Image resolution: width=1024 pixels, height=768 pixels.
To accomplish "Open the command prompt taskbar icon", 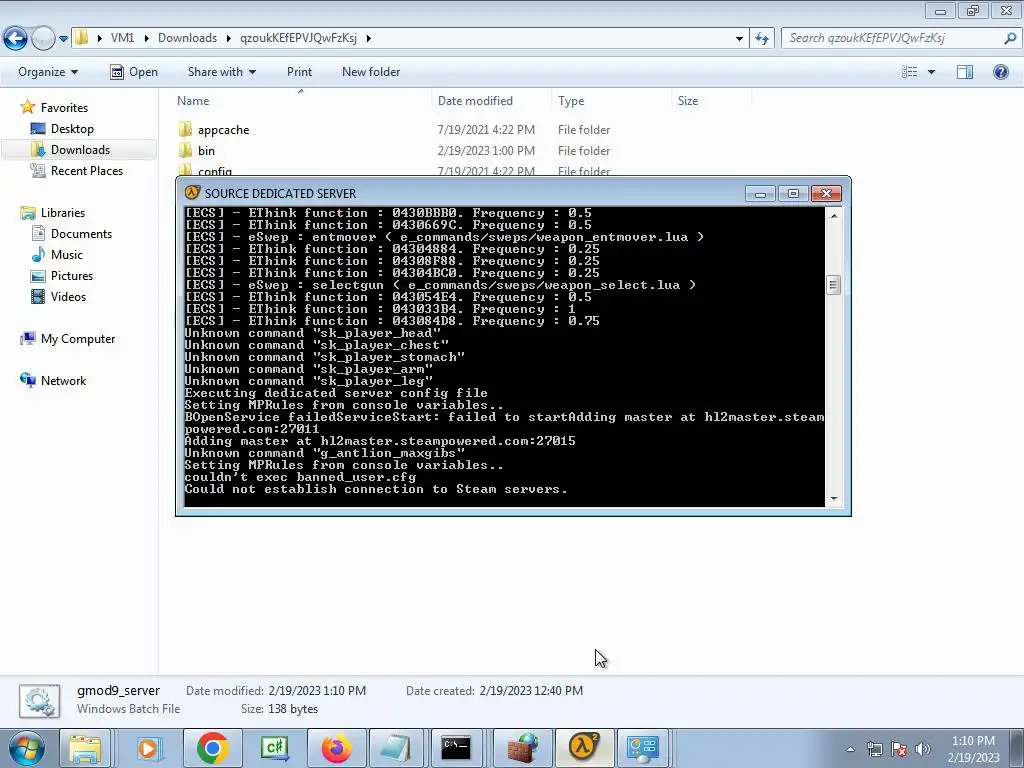I will coord(456,748).
